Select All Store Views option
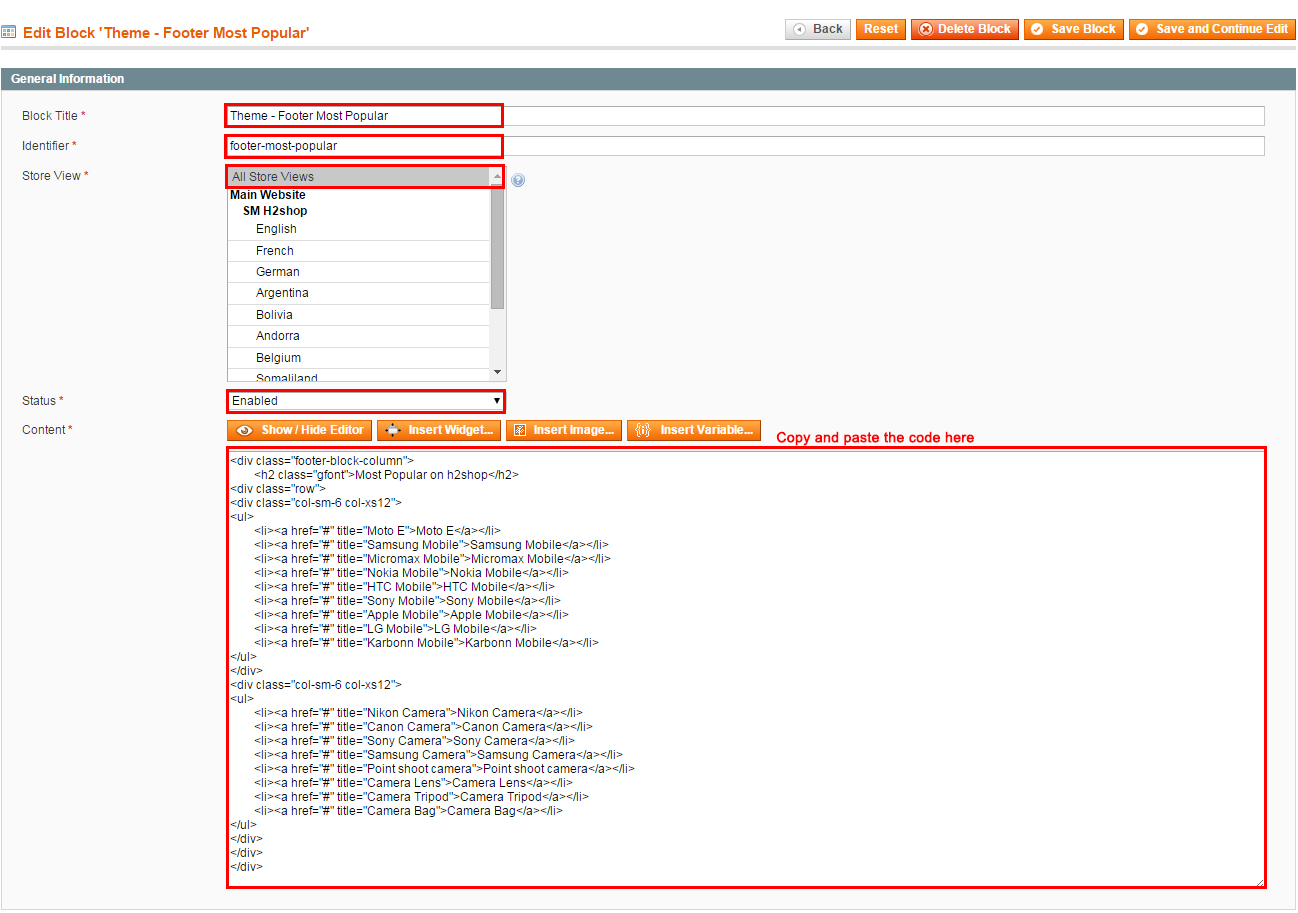Viewport: 1298px width, 913px height. (359, 177)
